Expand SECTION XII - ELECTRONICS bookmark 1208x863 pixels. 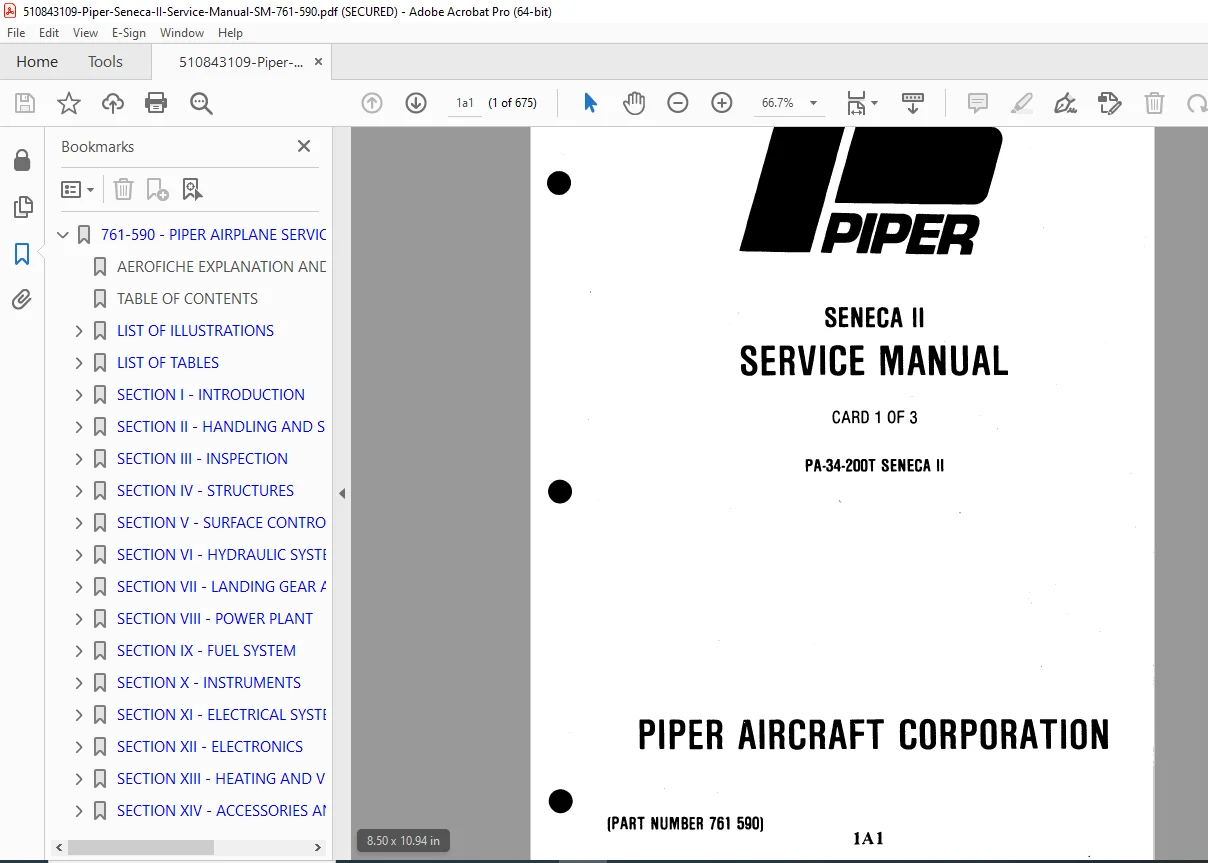pyautogui.click(x=80, y=747)
